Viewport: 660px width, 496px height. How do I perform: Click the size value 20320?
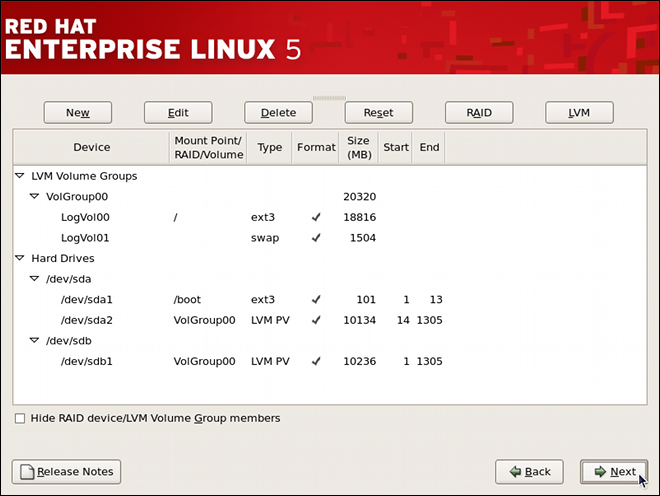[x=359, y=197]
